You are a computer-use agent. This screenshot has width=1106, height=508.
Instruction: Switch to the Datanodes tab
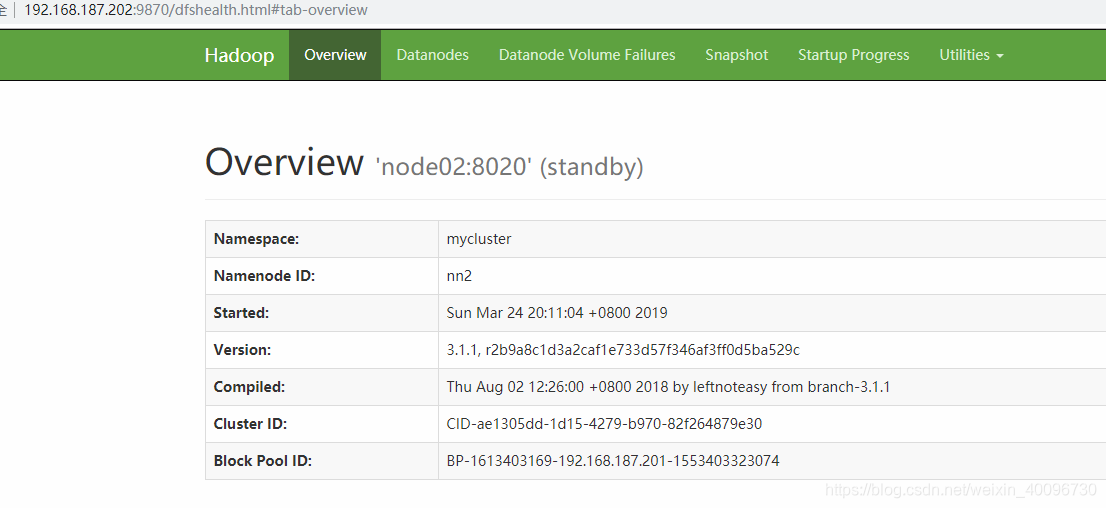coord(432,55)
